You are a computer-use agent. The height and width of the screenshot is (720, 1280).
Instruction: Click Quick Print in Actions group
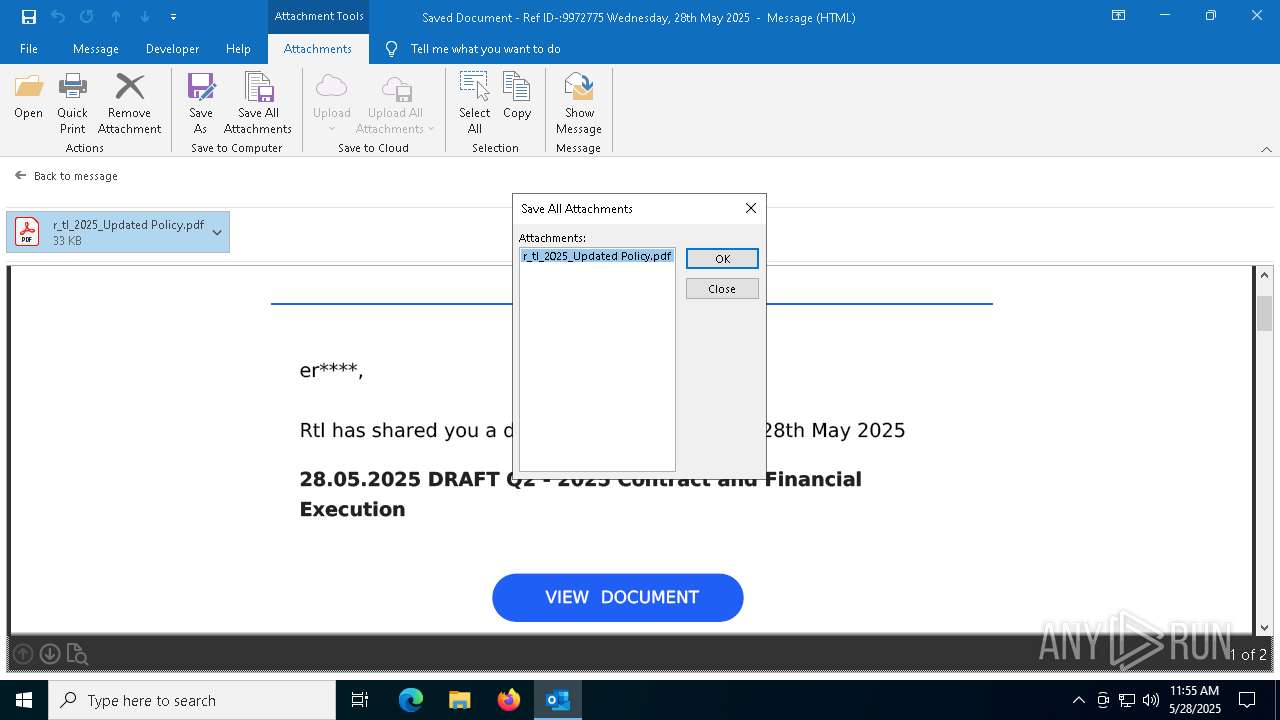[72, 103]
